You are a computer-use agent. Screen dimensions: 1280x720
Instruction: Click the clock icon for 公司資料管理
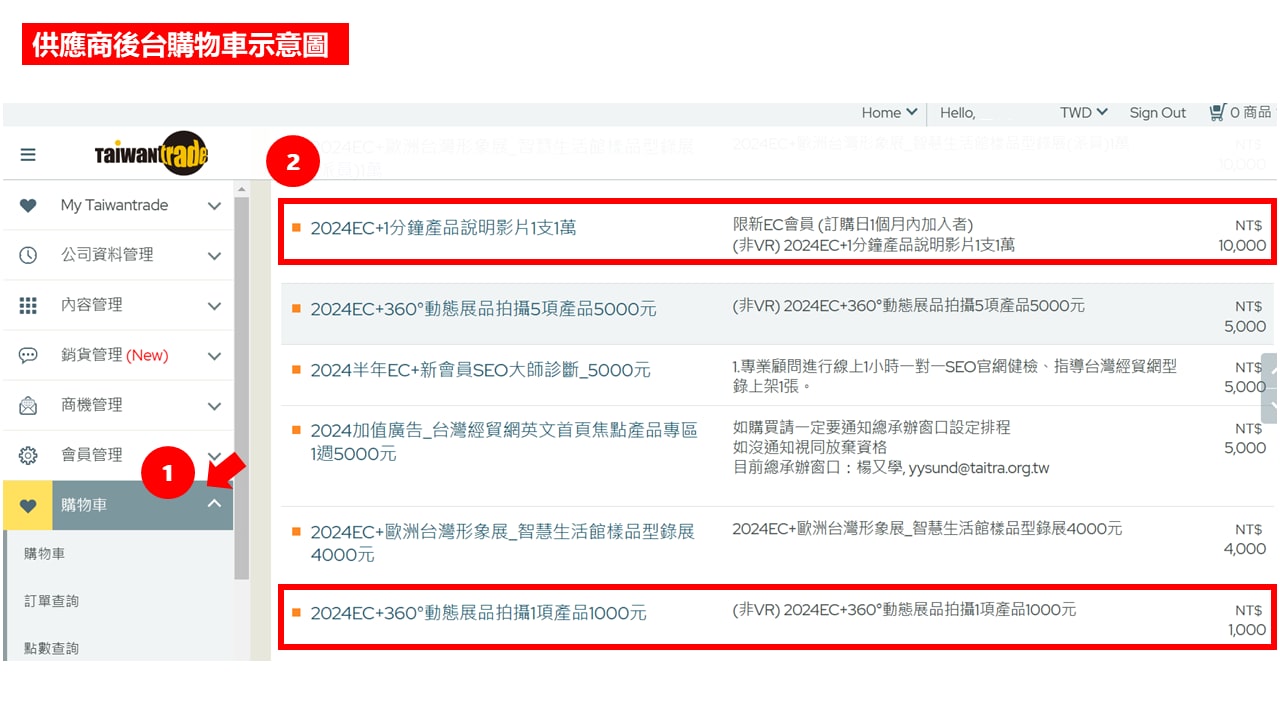pyautogui.click(x=28, y=255)
